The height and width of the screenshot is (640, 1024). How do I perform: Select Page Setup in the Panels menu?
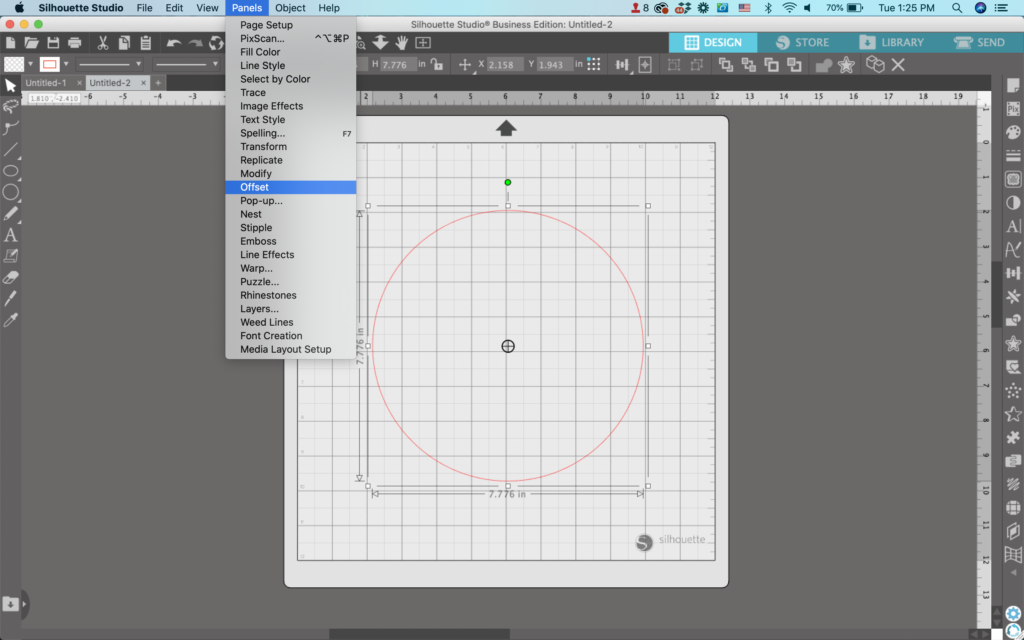(x=291, y=25)
